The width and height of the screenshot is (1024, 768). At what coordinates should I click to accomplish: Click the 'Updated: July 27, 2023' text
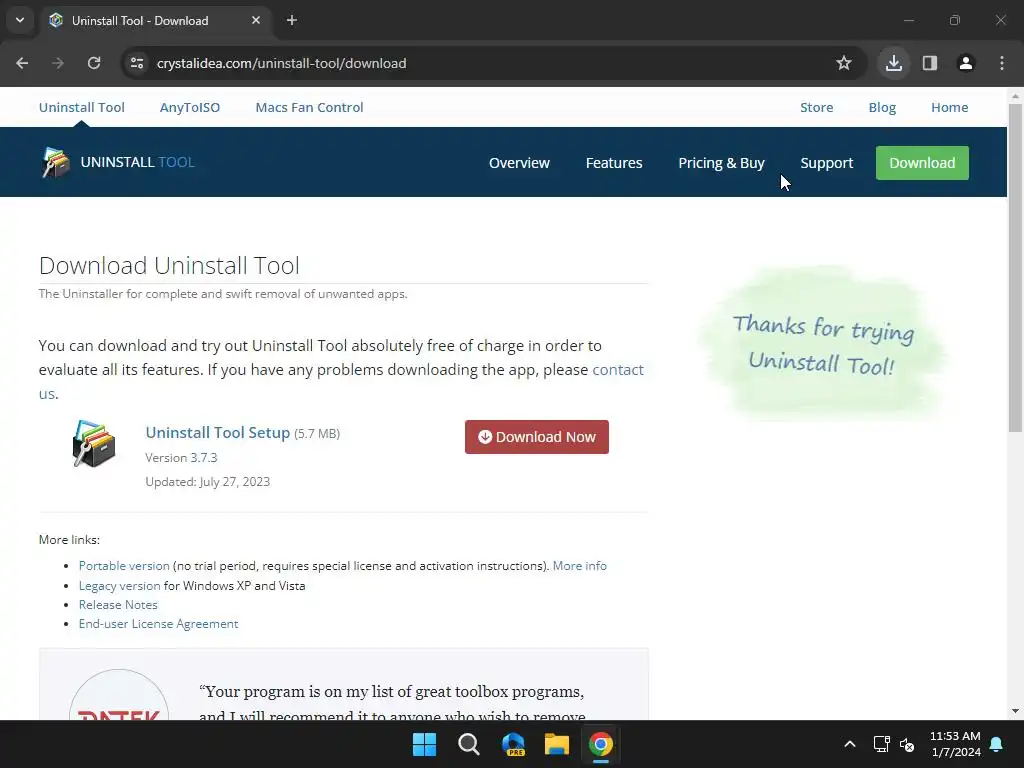coord(208,482)
